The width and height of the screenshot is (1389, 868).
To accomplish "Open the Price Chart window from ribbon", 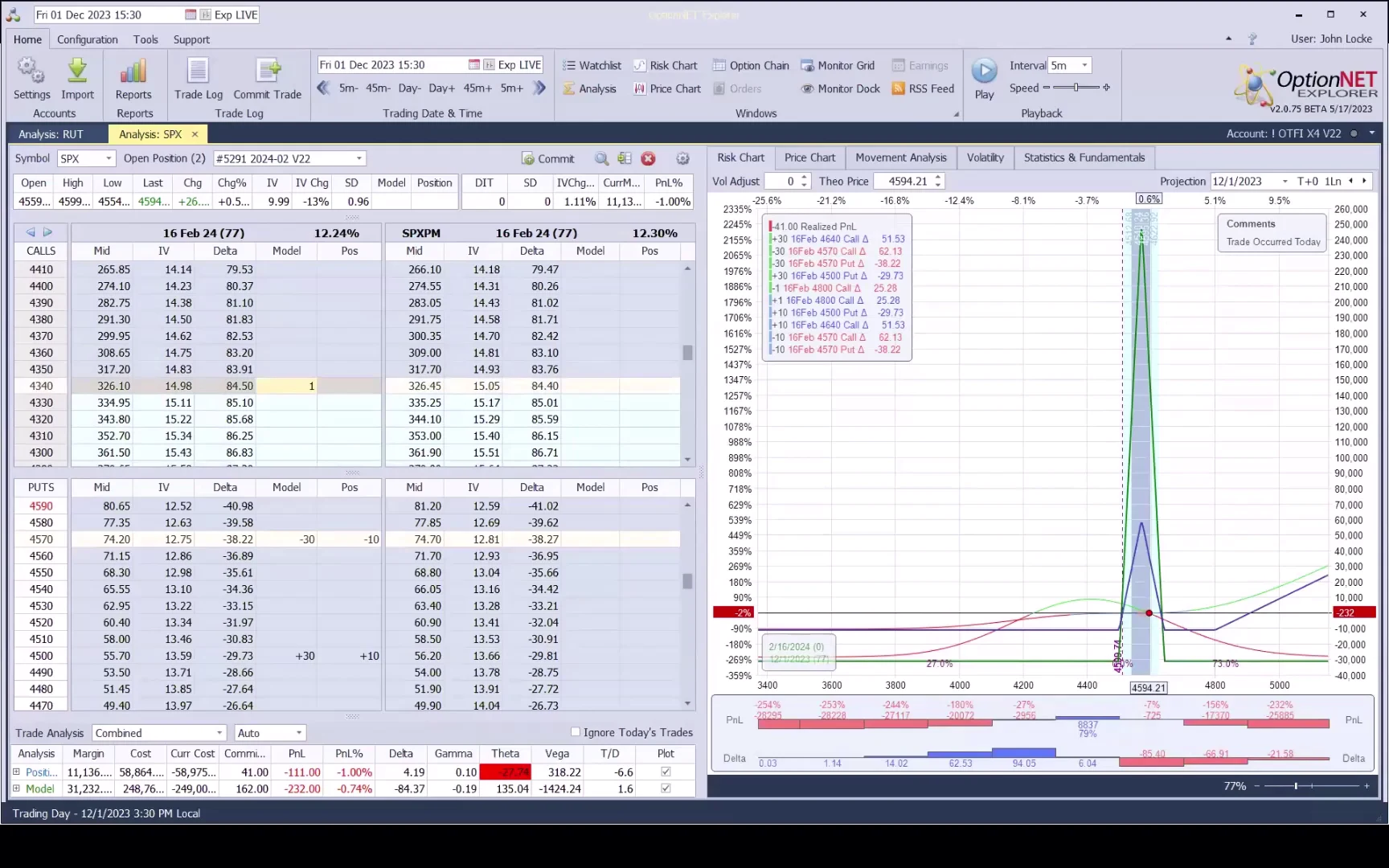I will (667, 89).
